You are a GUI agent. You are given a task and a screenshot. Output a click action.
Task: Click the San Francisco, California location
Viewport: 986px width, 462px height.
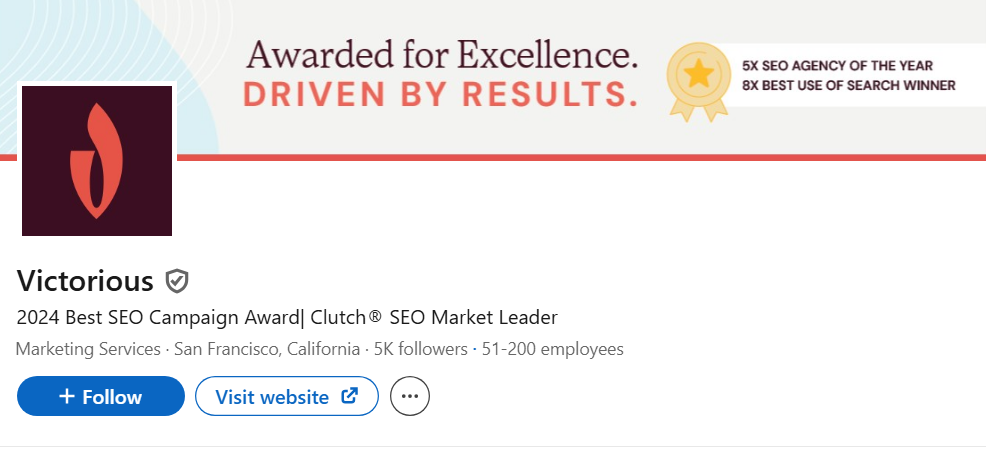coord(267,349)
